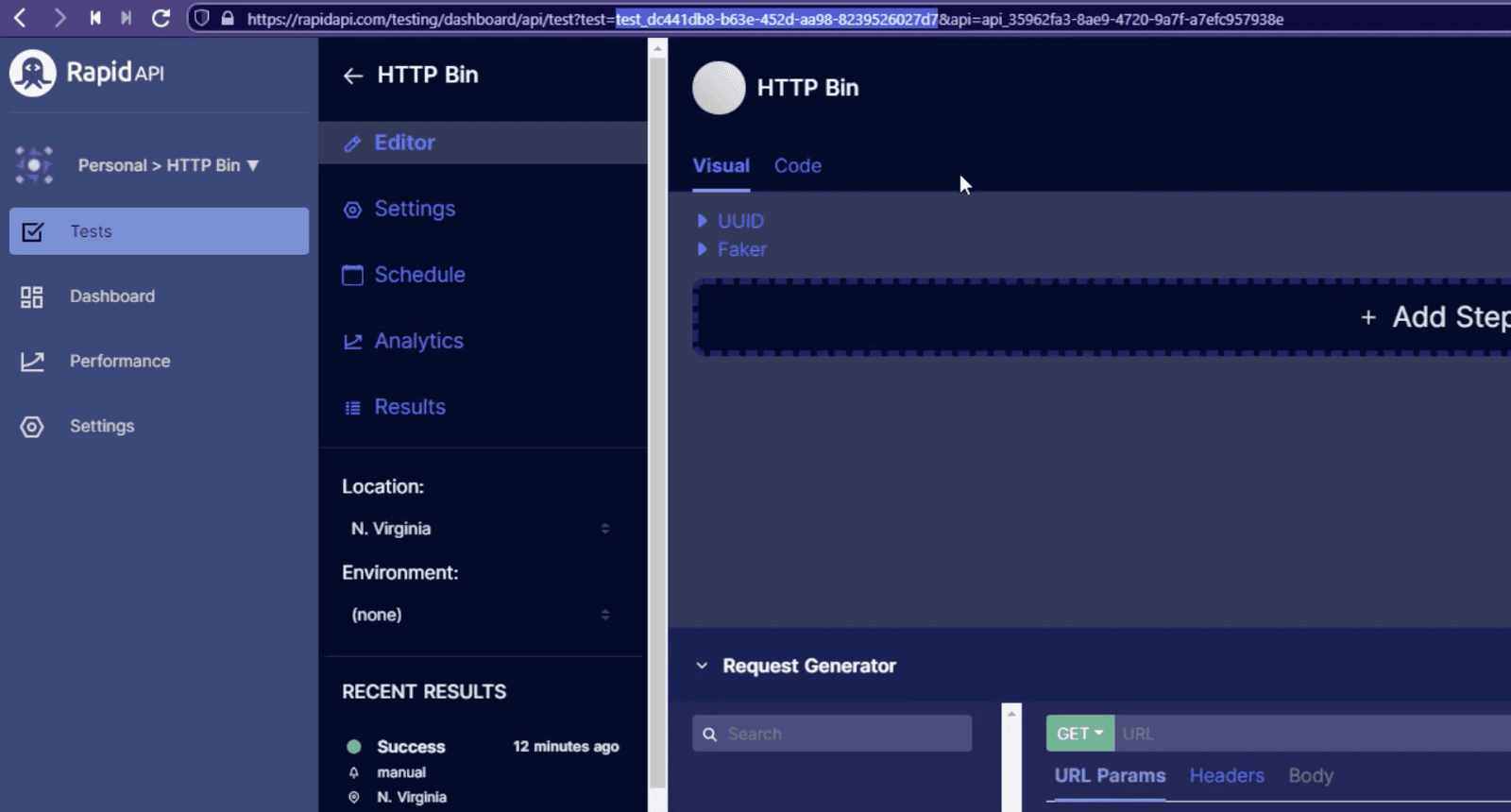Click the Results list icon

(352, 408)
